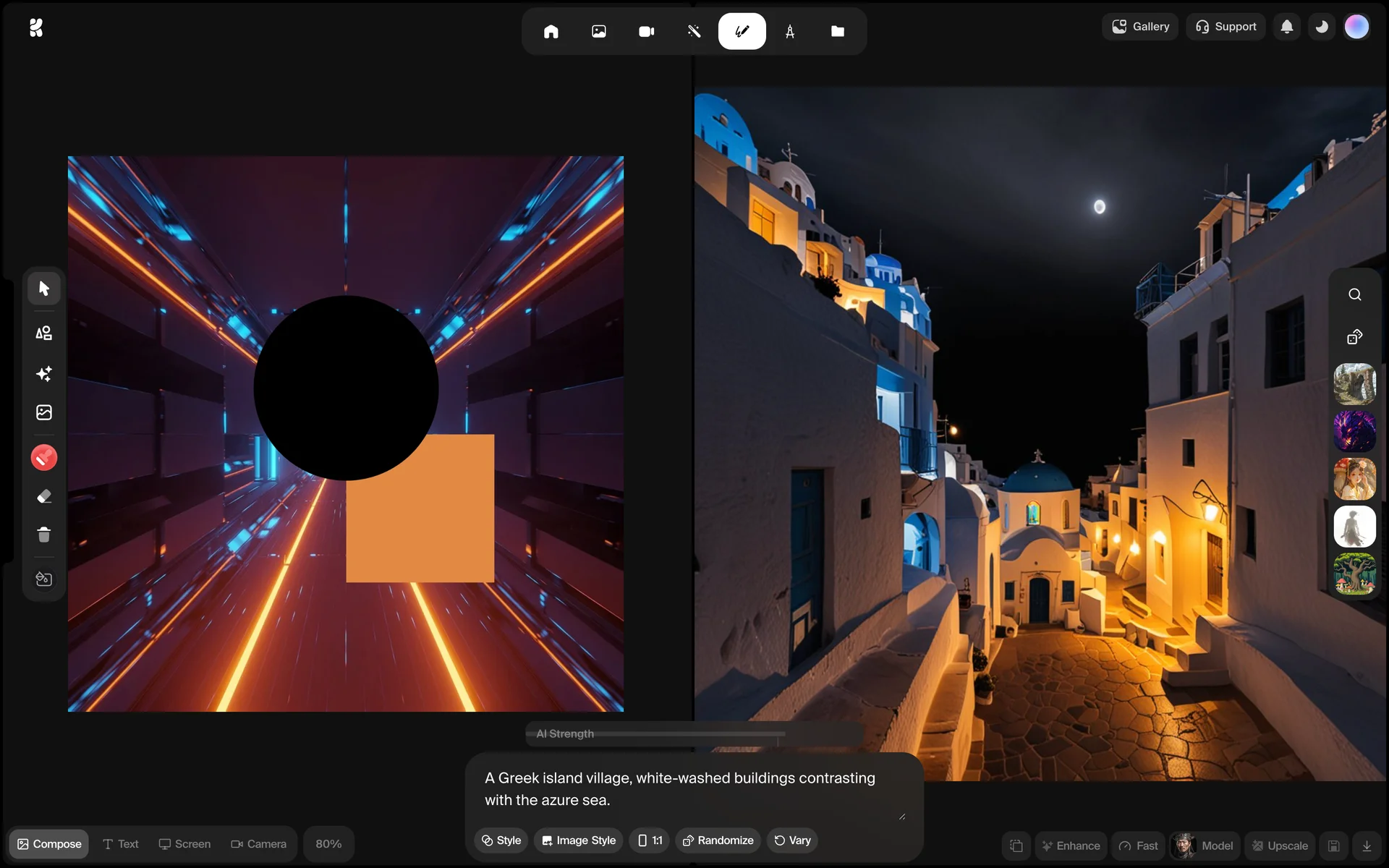Screen dimensions: 1389x868
Task: Open the shapes tool
Action: coord(44,333)
